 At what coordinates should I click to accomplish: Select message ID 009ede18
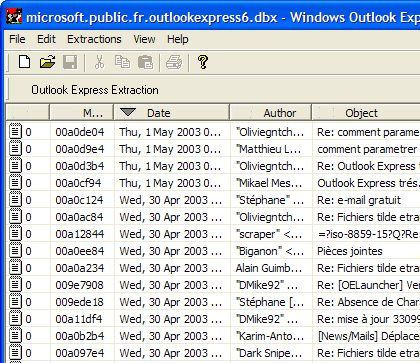pos(80,302)
